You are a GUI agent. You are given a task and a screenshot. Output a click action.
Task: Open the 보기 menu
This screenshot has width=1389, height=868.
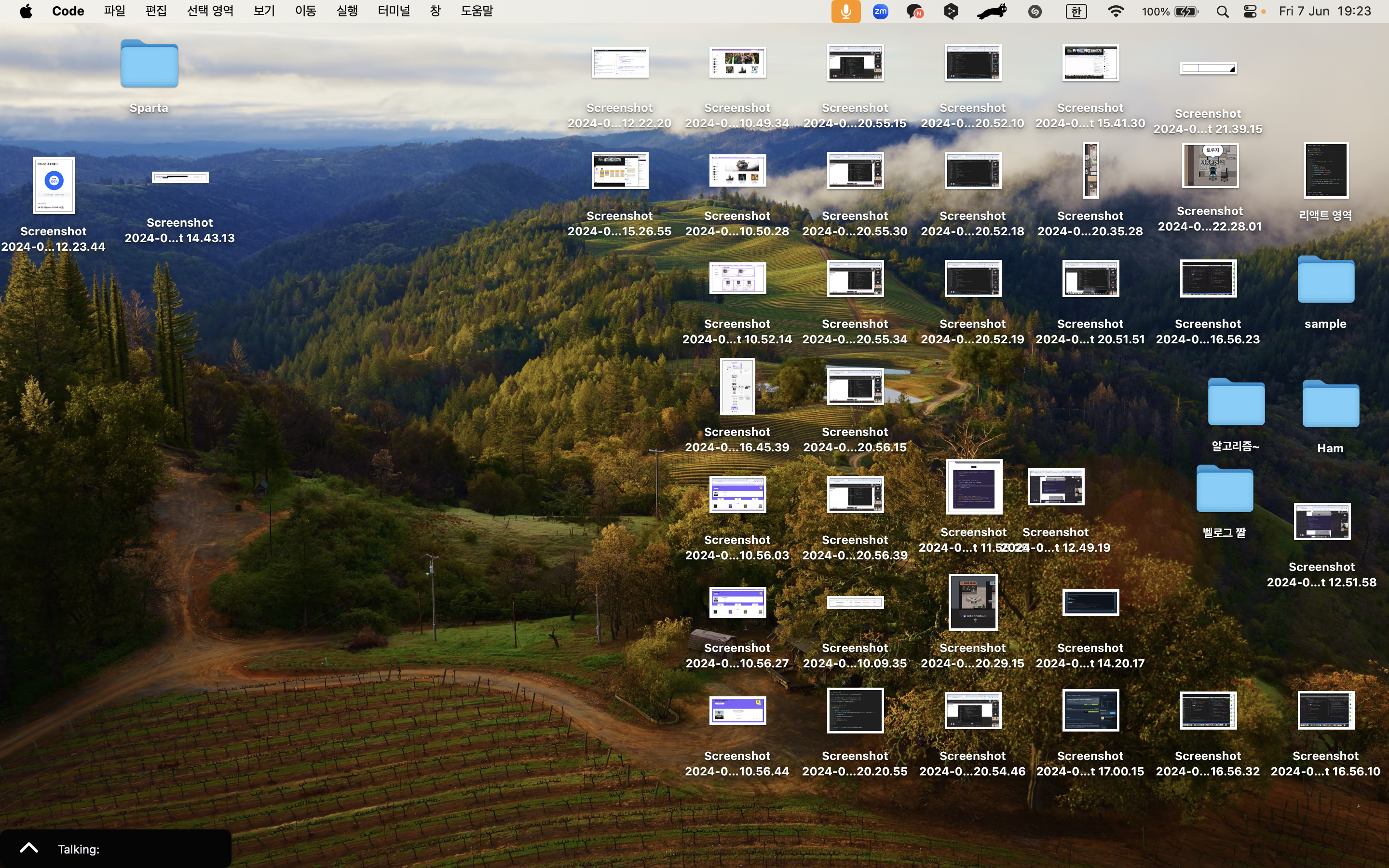click(264, 12)
